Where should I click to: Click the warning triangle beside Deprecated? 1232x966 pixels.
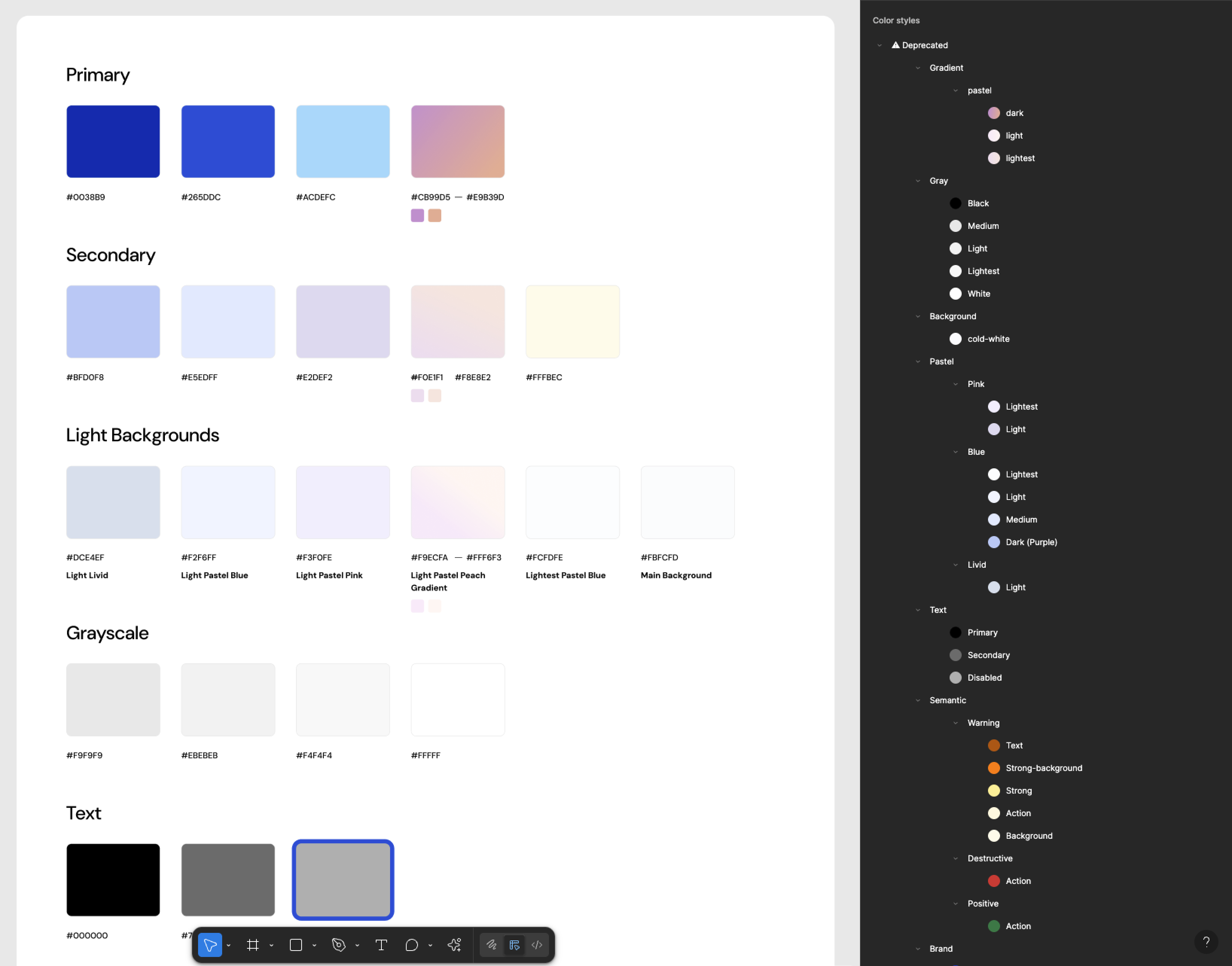(x=895, y=45)
